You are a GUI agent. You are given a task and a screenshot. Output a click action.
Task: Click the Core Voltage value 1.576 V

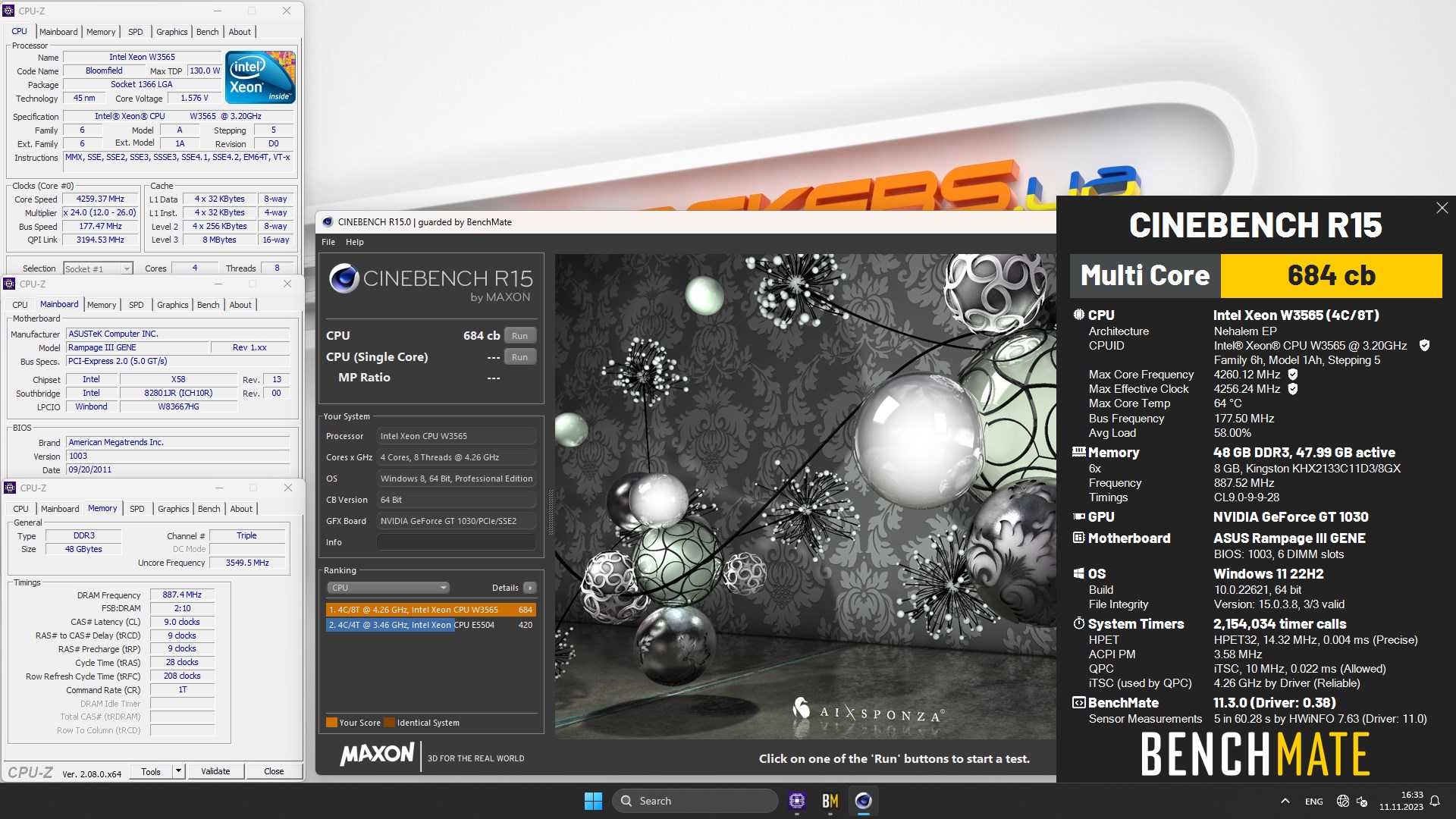[x=194, y=98]
